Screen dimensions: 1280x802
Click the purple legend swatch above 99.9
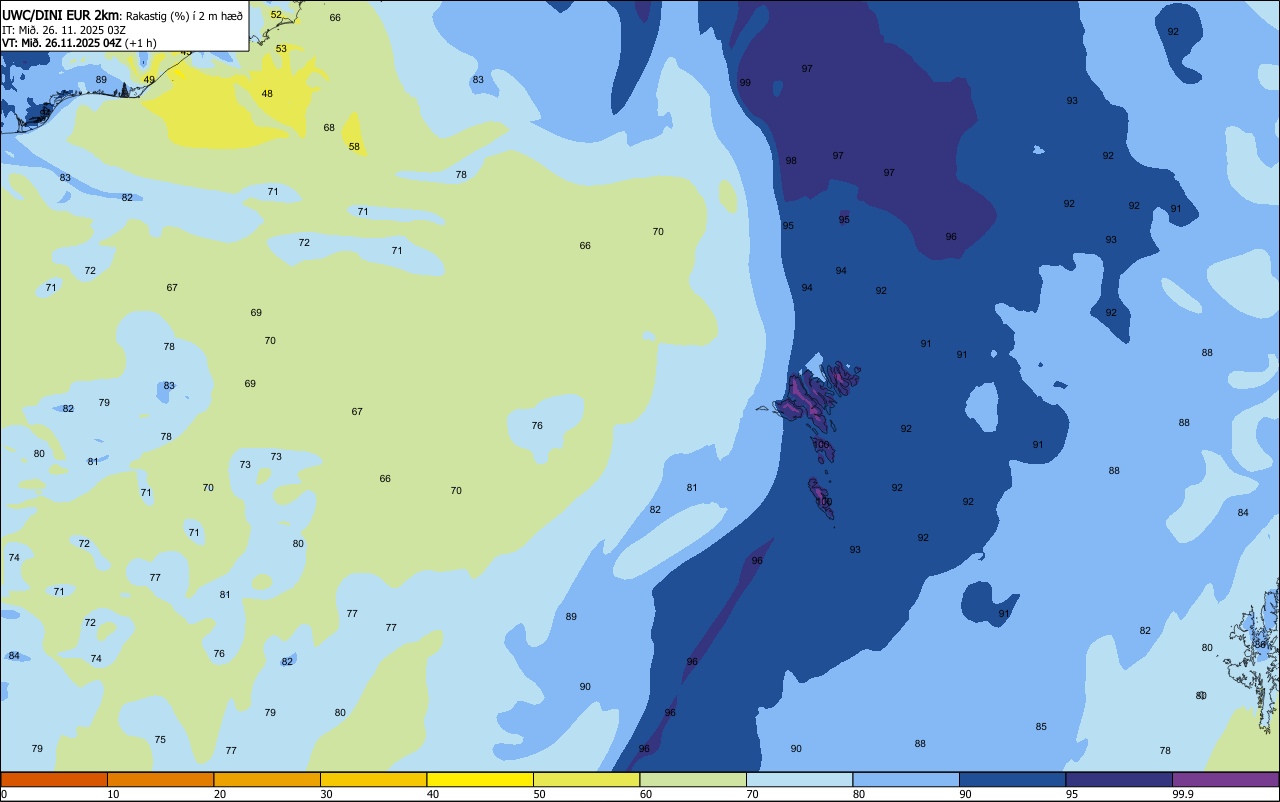coord(1225,779)
